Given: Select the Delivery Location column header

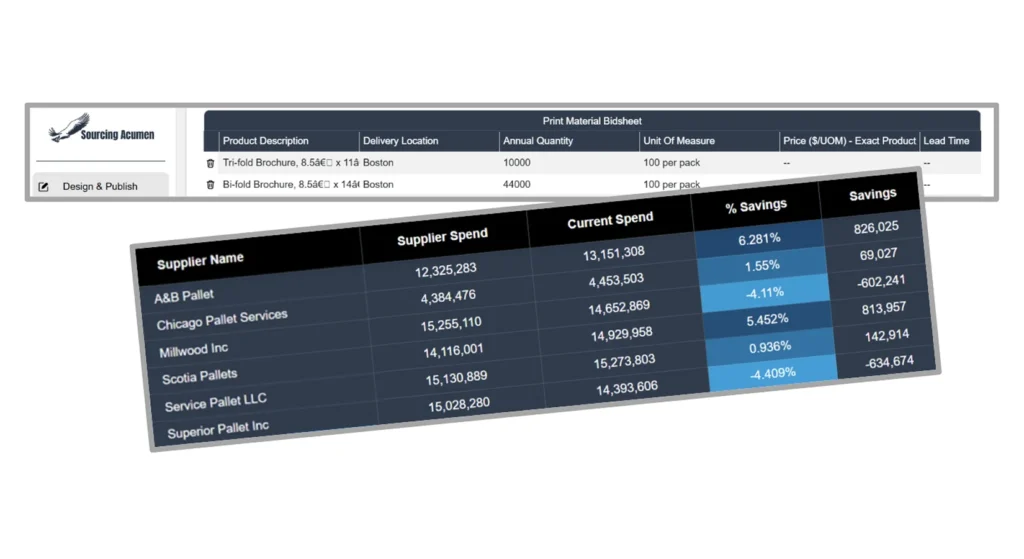Looking at the screenshot, I should pyautogui.click(x=429, y=141).
